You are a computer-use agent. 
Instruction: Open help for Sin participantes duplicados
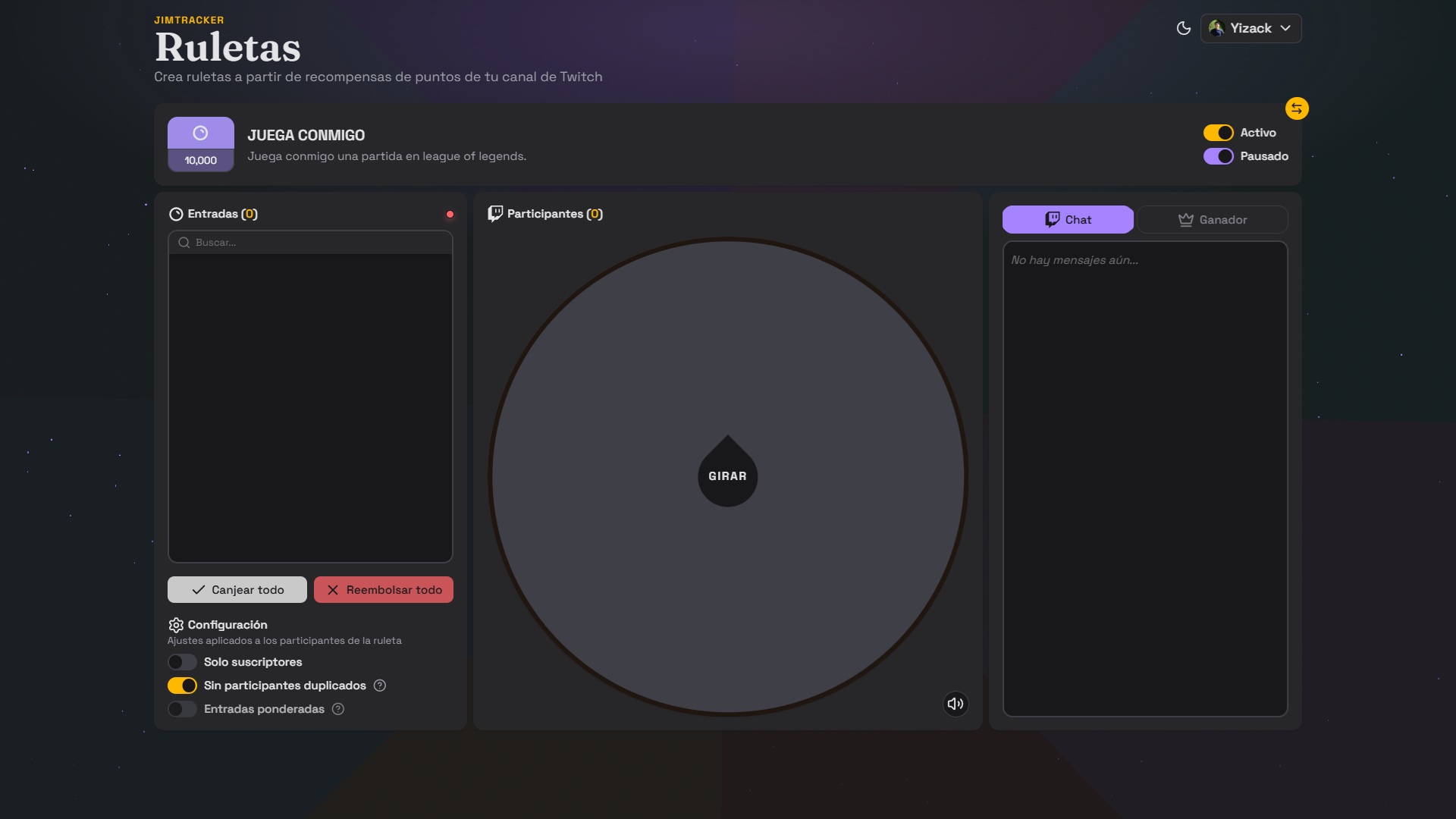380,686
